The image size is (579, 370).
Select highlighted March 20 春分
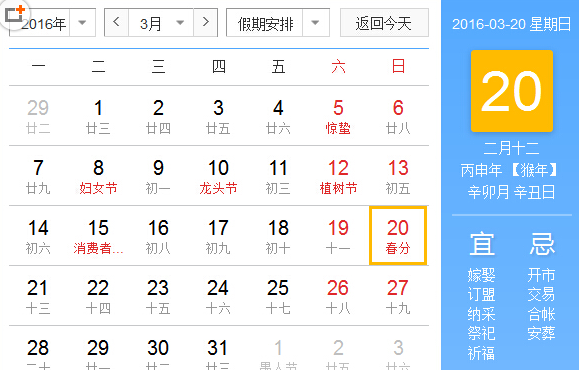(x=398, y=236)
